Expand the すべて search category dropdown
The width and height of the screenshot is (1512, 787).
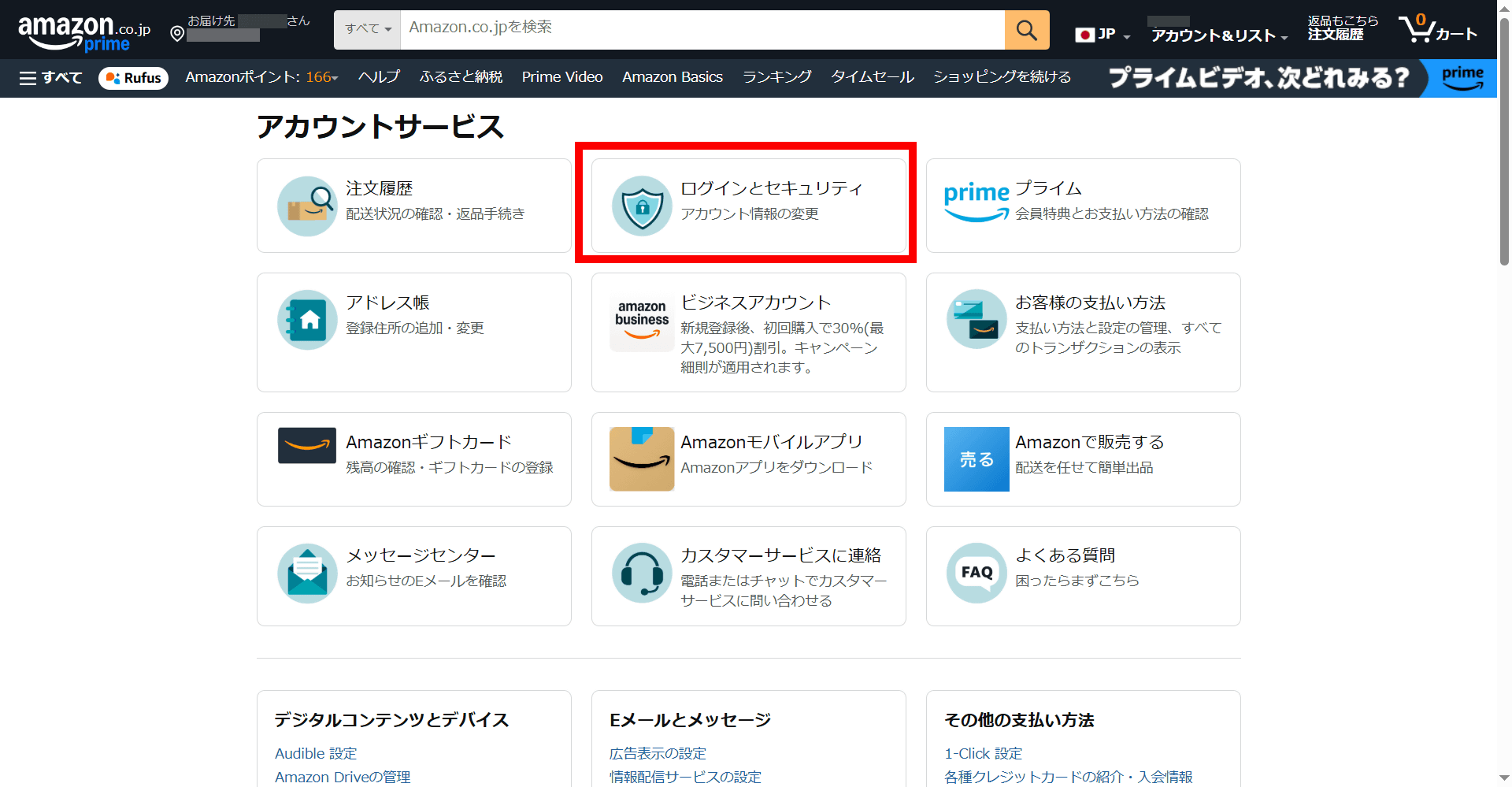coord(367,30)
